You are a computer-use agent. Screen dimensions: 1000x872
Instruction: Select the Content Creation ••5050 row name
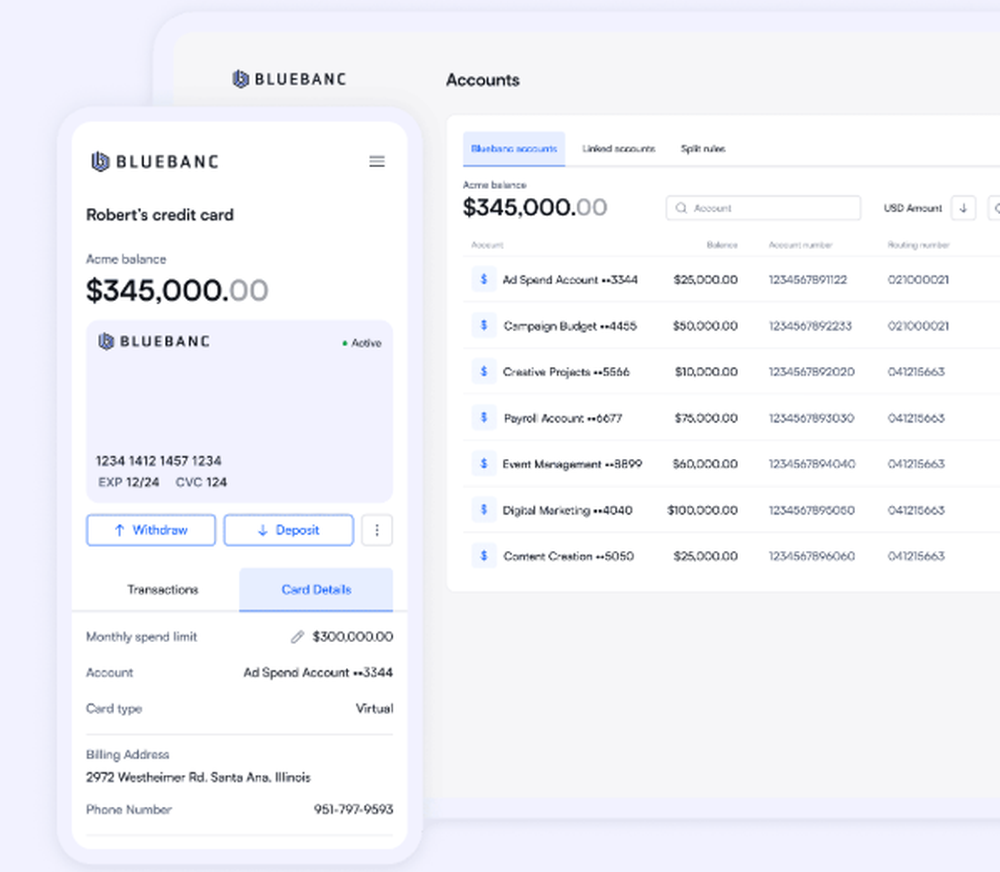(x=569, y=556)
